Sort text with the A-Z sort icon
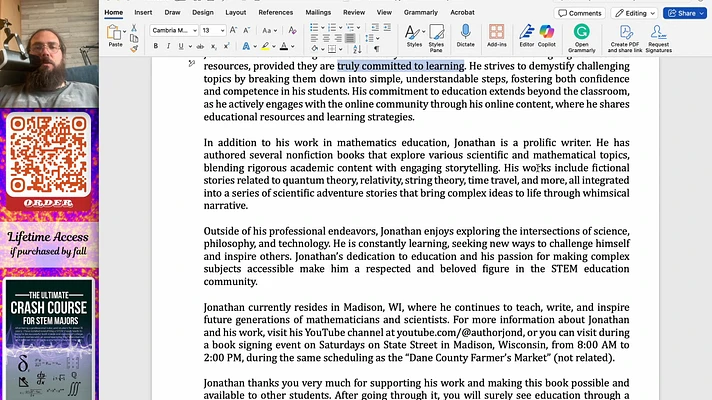712x400 pixels. (x=357, y=49)
